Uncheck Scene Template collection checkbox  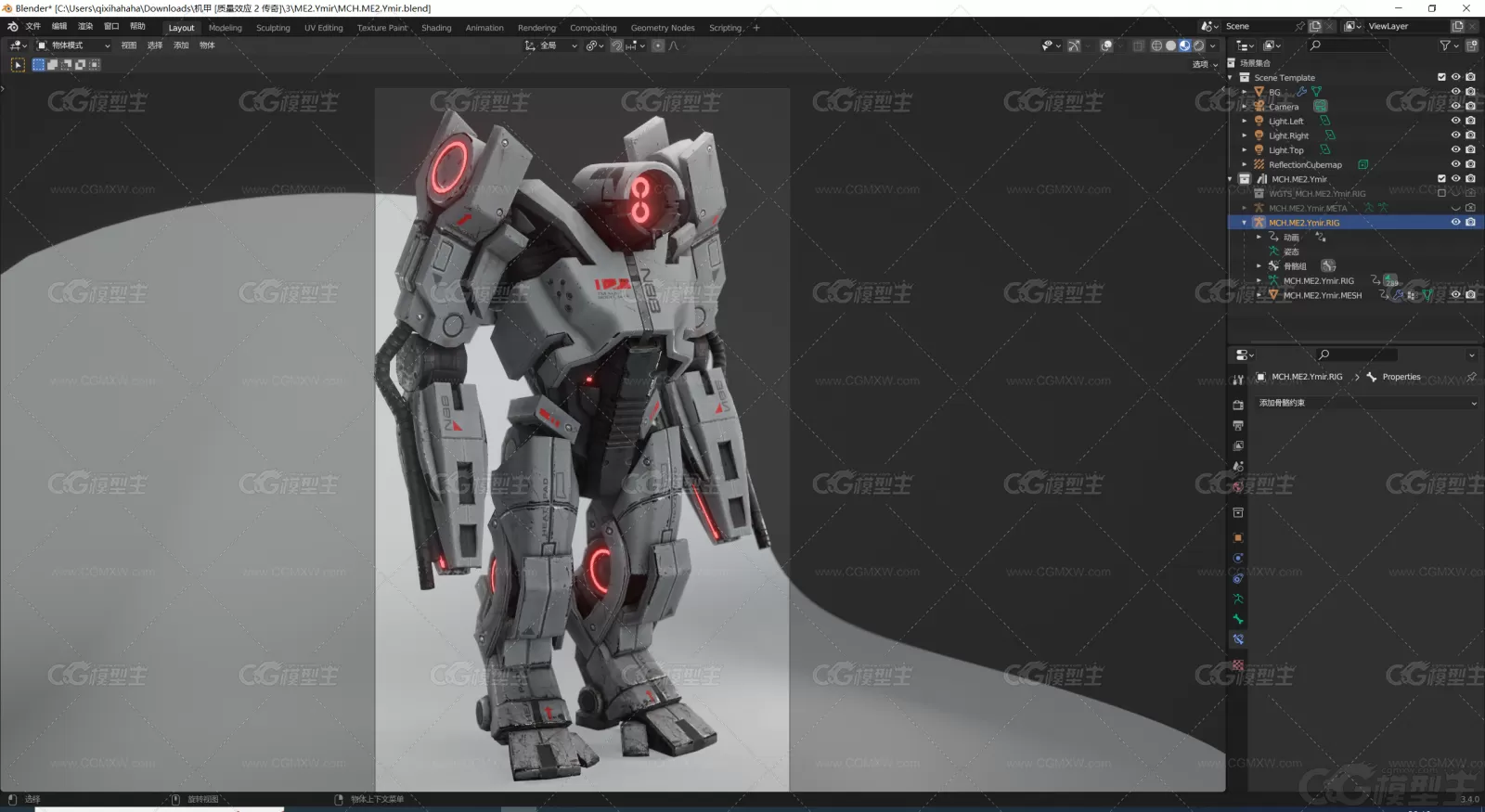tap(1441, 77)
